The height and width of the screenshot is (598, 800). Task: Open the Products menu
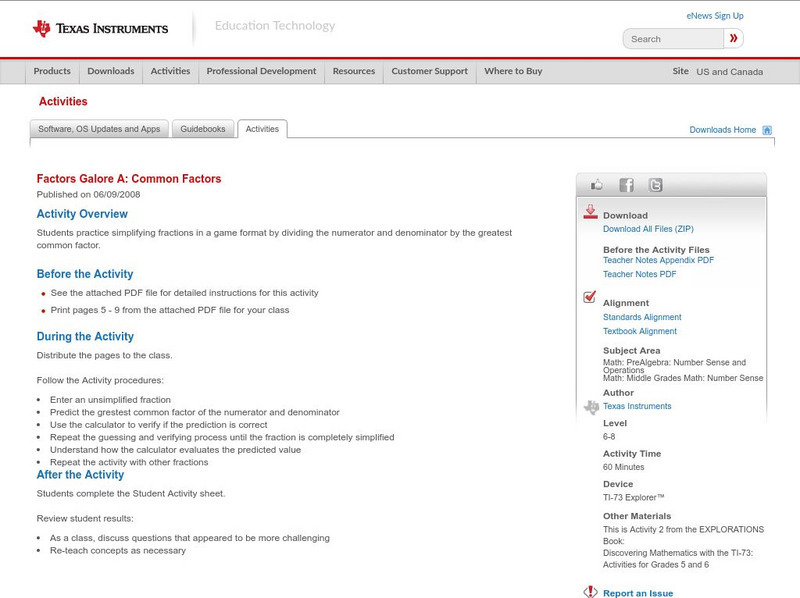tap(52, 71)
